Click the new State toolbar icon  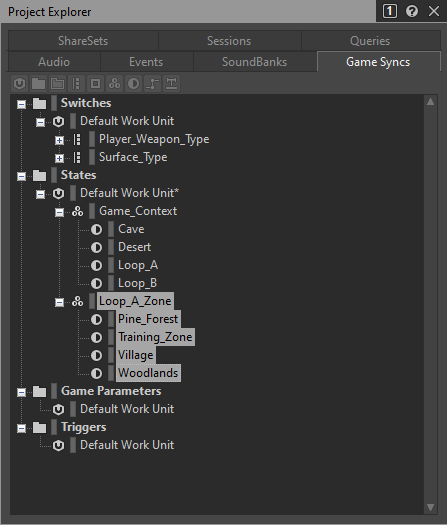[x=134, y=83]
